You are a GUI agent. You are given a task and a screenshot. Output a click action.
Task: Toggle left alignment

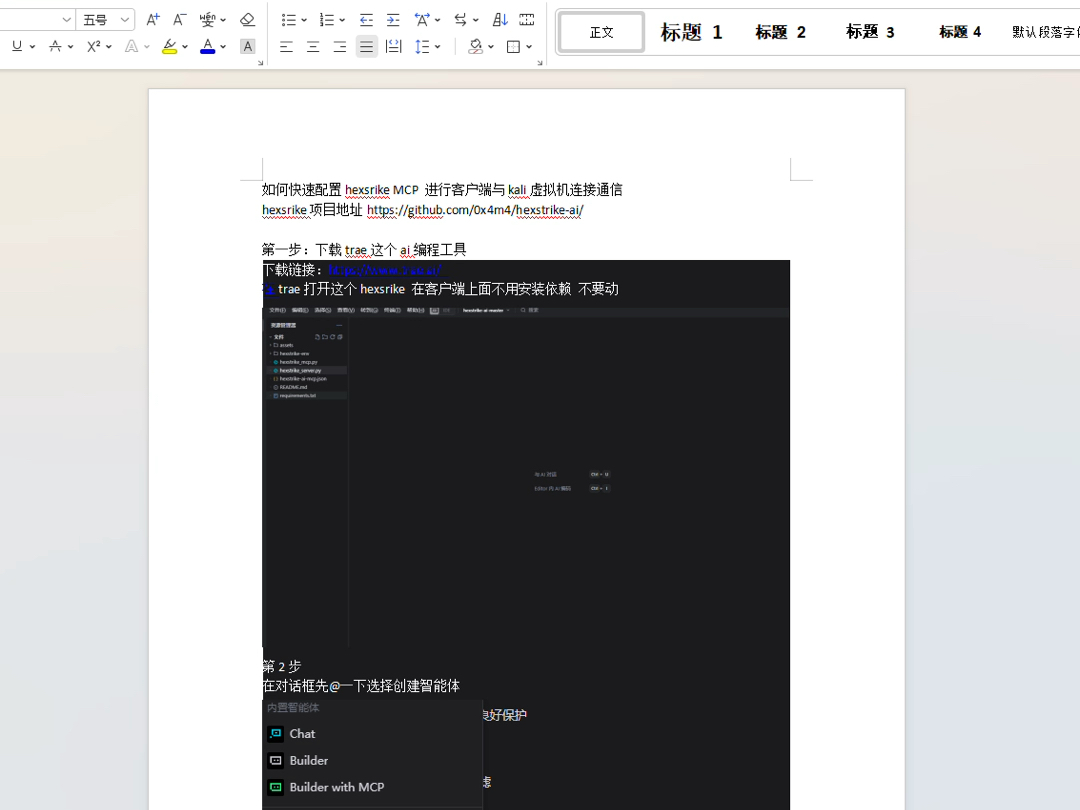tap(287, 46)
